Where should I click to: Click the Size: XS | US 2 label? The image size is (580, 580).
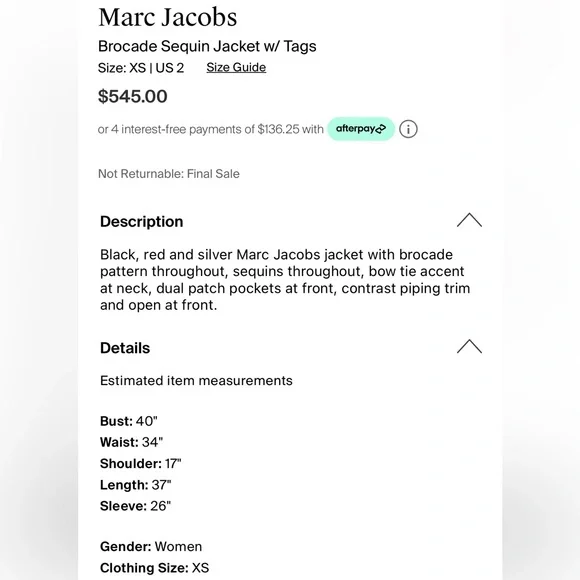[141, 68]
